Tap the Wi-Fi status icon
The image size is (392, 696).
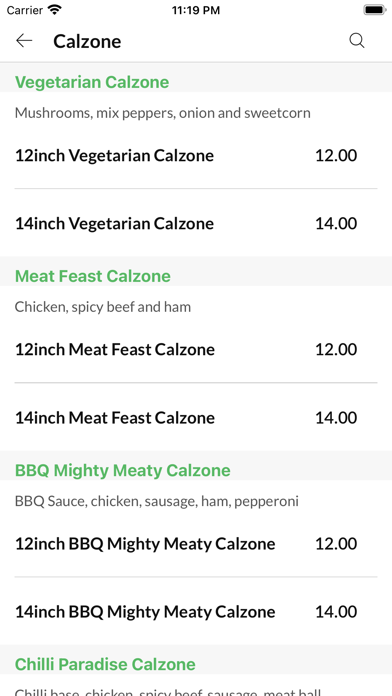[55, 10]
